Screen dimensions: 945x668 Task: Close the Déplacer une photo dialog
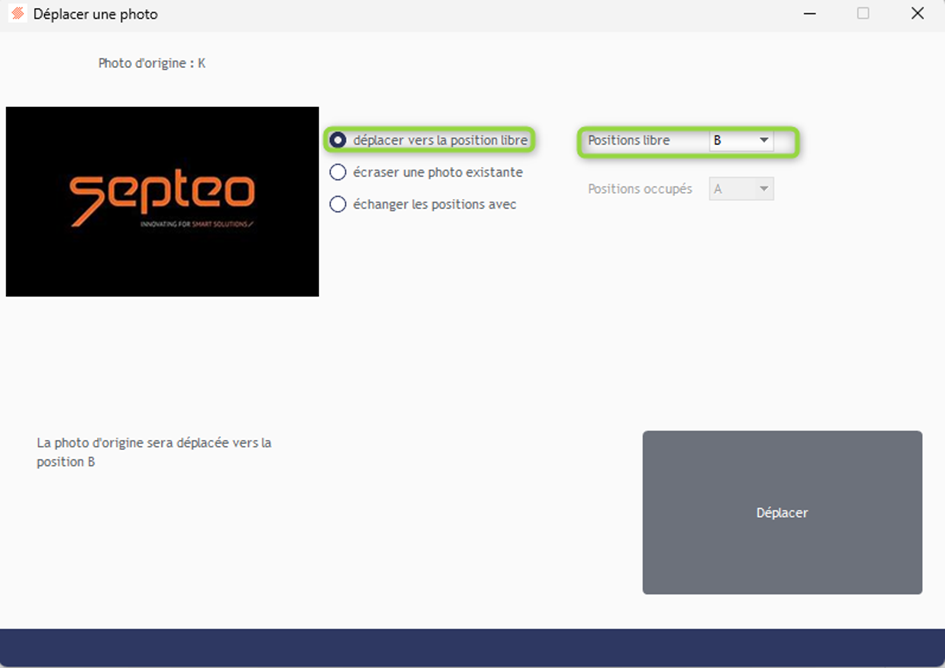(917, 14)
